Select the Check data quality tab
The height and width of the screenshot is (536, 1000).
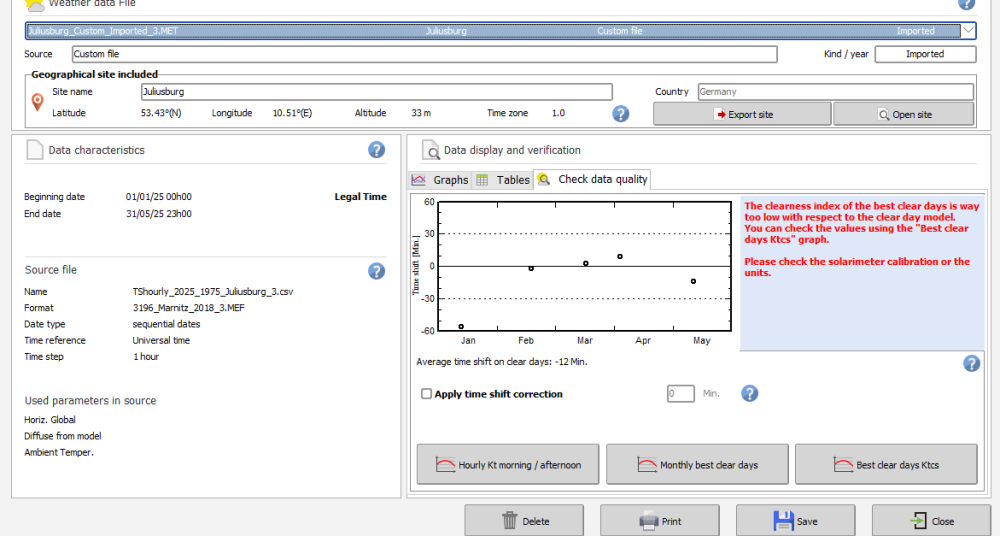tap(593, 180)
